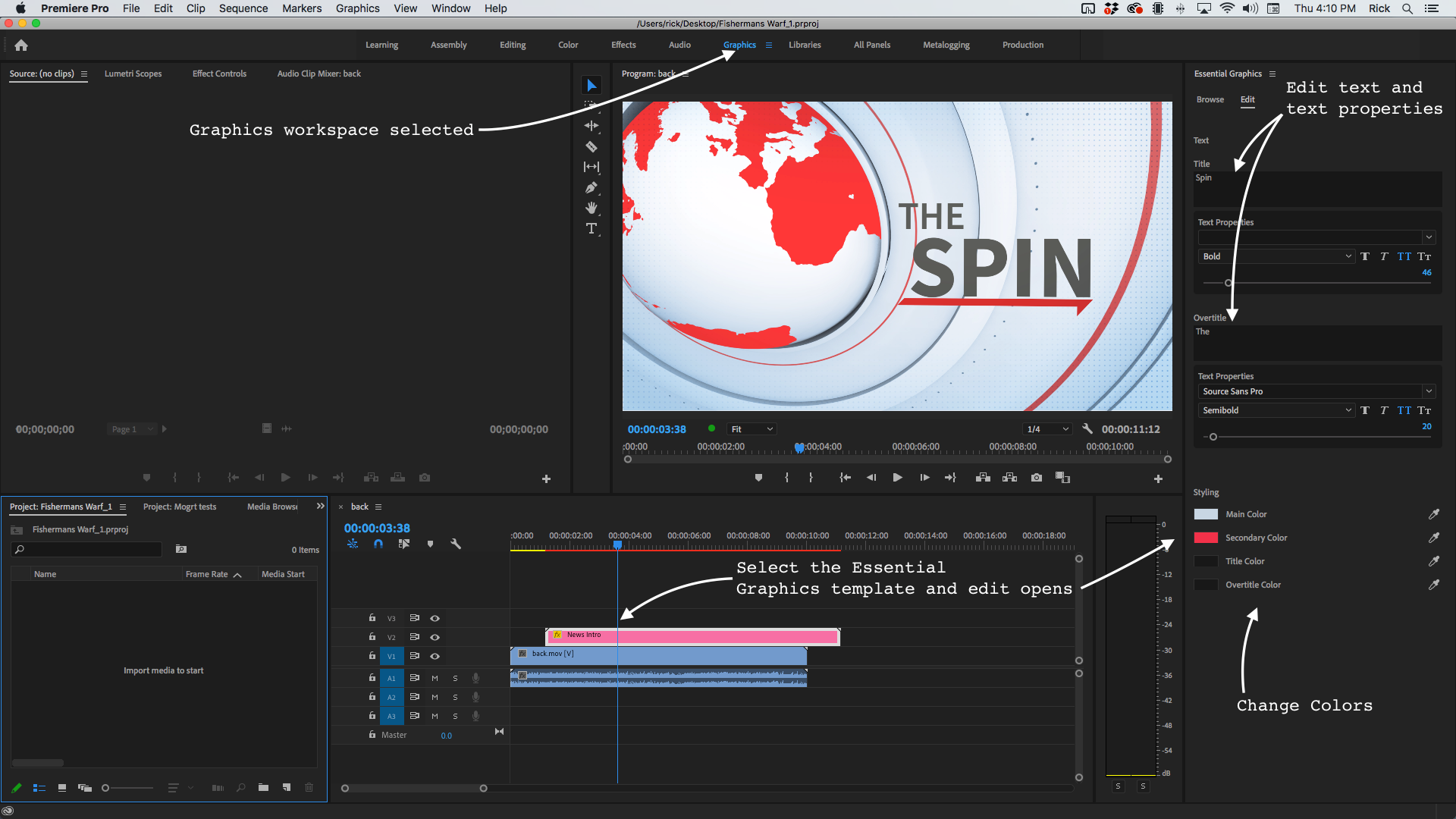Screen dimensions: 1456x819
Task: Select the Pen tool
Action: point(591,187)
